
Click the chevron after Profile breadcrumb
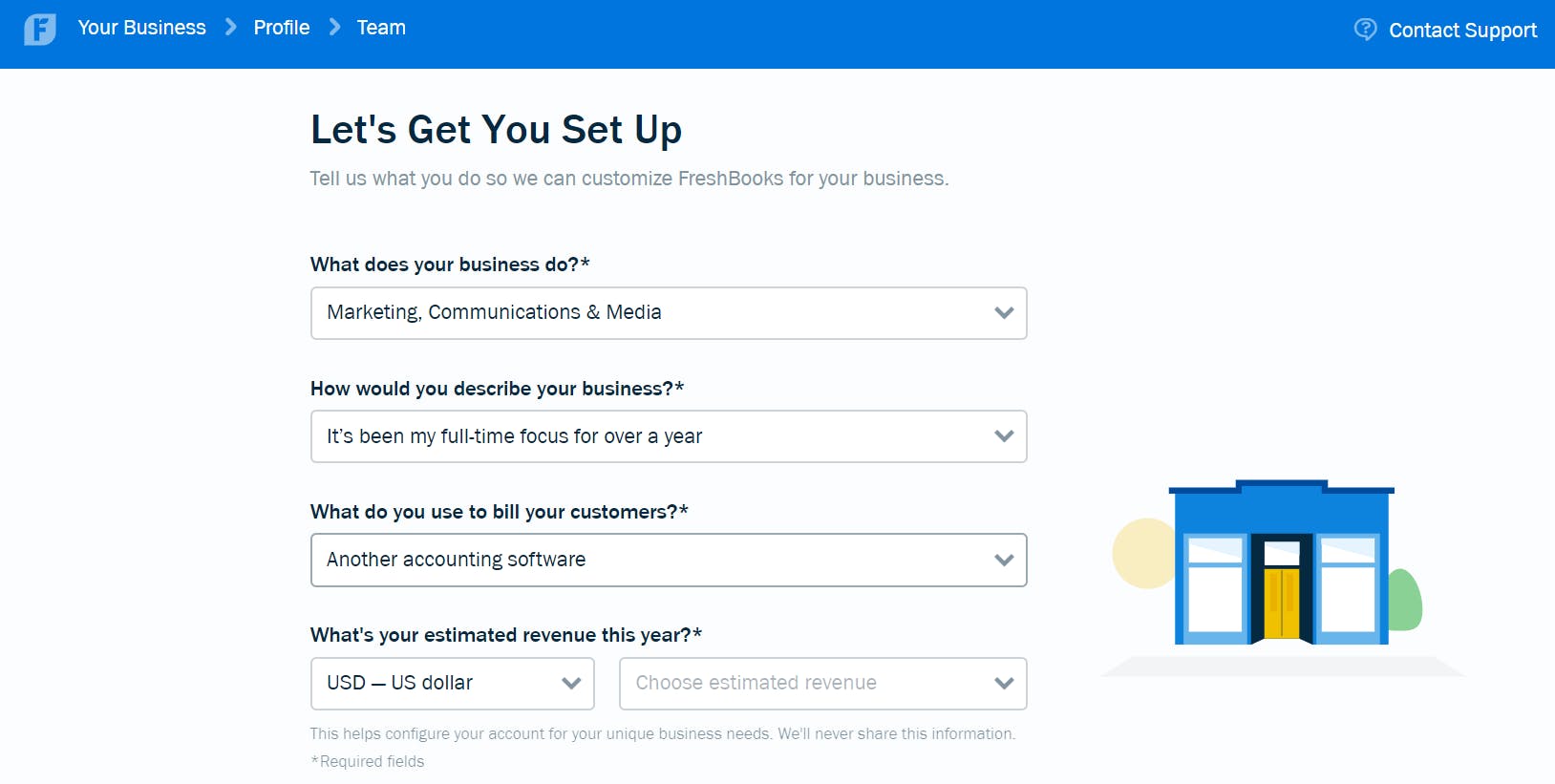[334, 28]
